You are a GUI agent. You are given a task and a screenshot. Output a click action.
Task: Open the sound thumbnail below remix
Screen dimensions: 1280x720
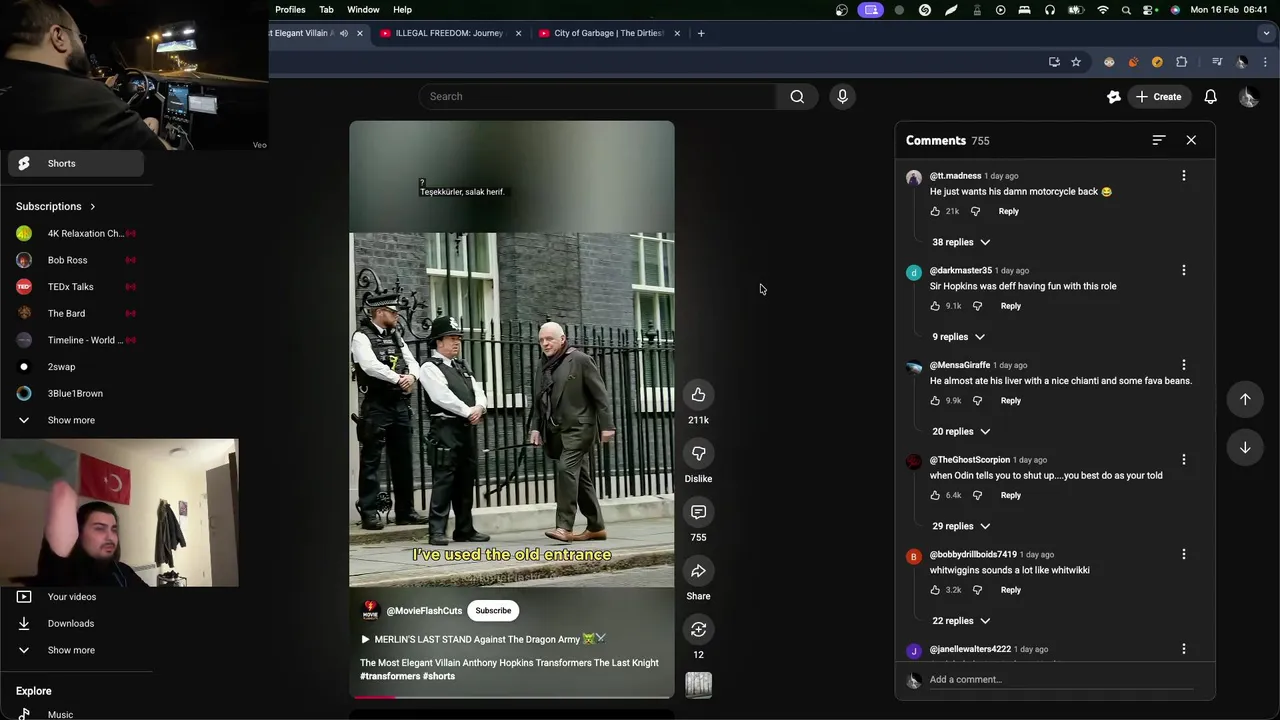click(698, 685)
